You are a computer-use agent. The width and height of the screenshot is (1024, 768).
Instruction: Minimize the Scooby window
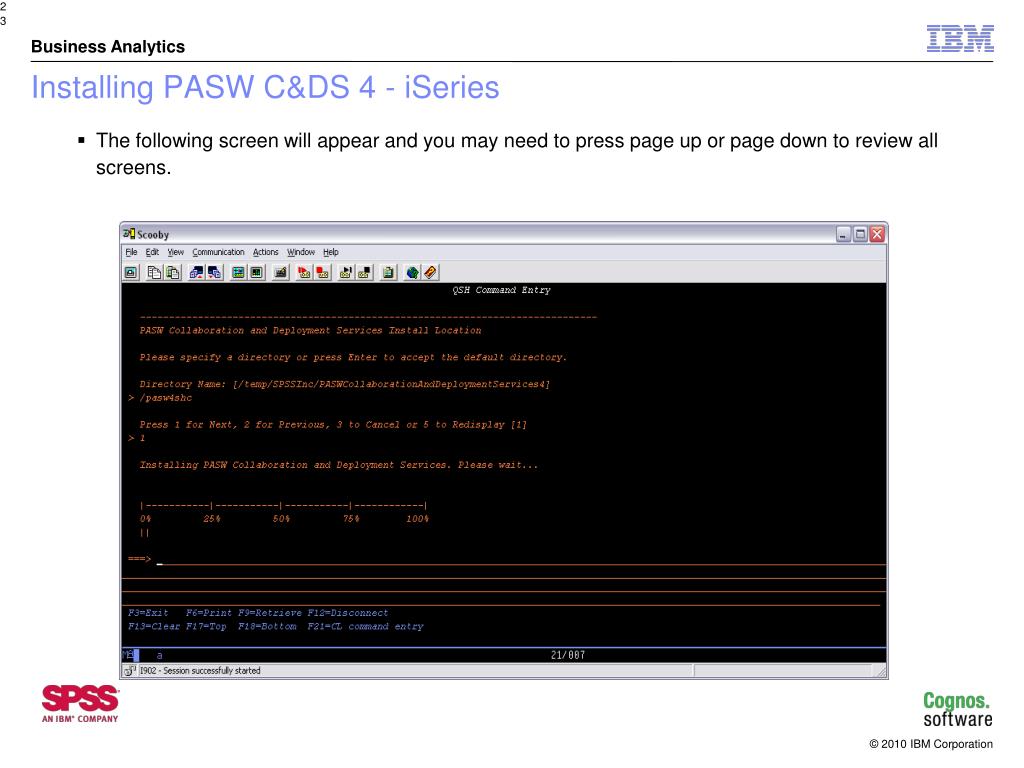(x=844, y=234)
